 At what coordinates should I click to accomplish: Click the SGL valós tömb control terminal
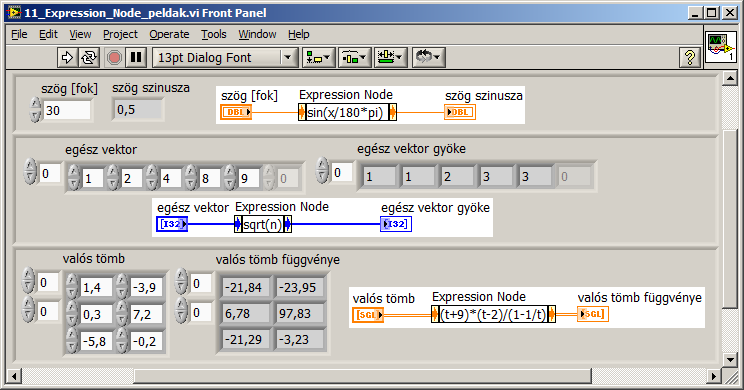click(368, 315)
